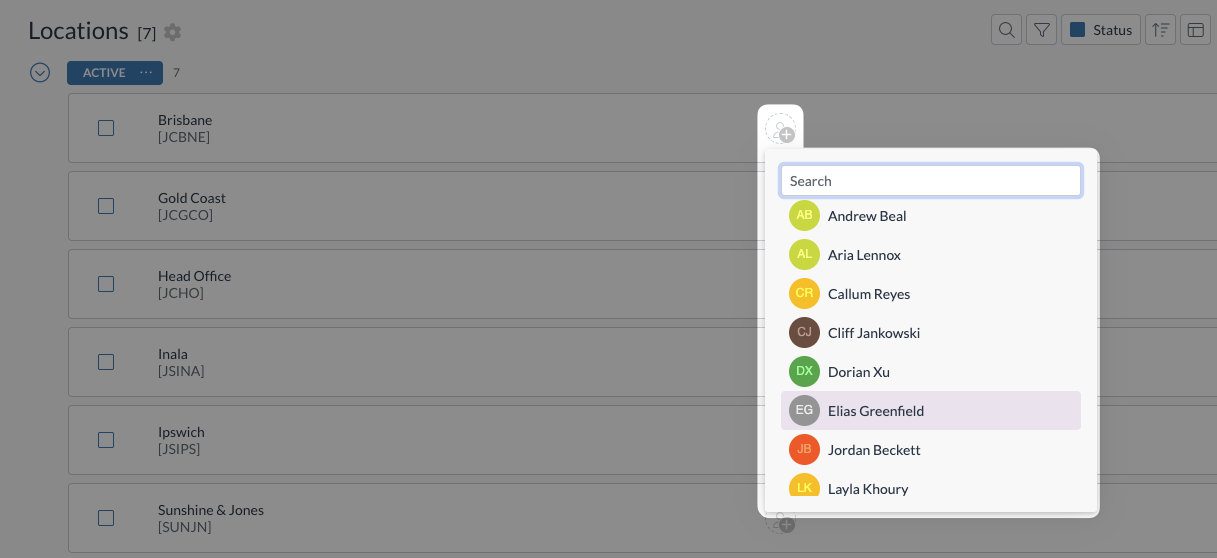Select the Inala location checkbox

(106, 362)
